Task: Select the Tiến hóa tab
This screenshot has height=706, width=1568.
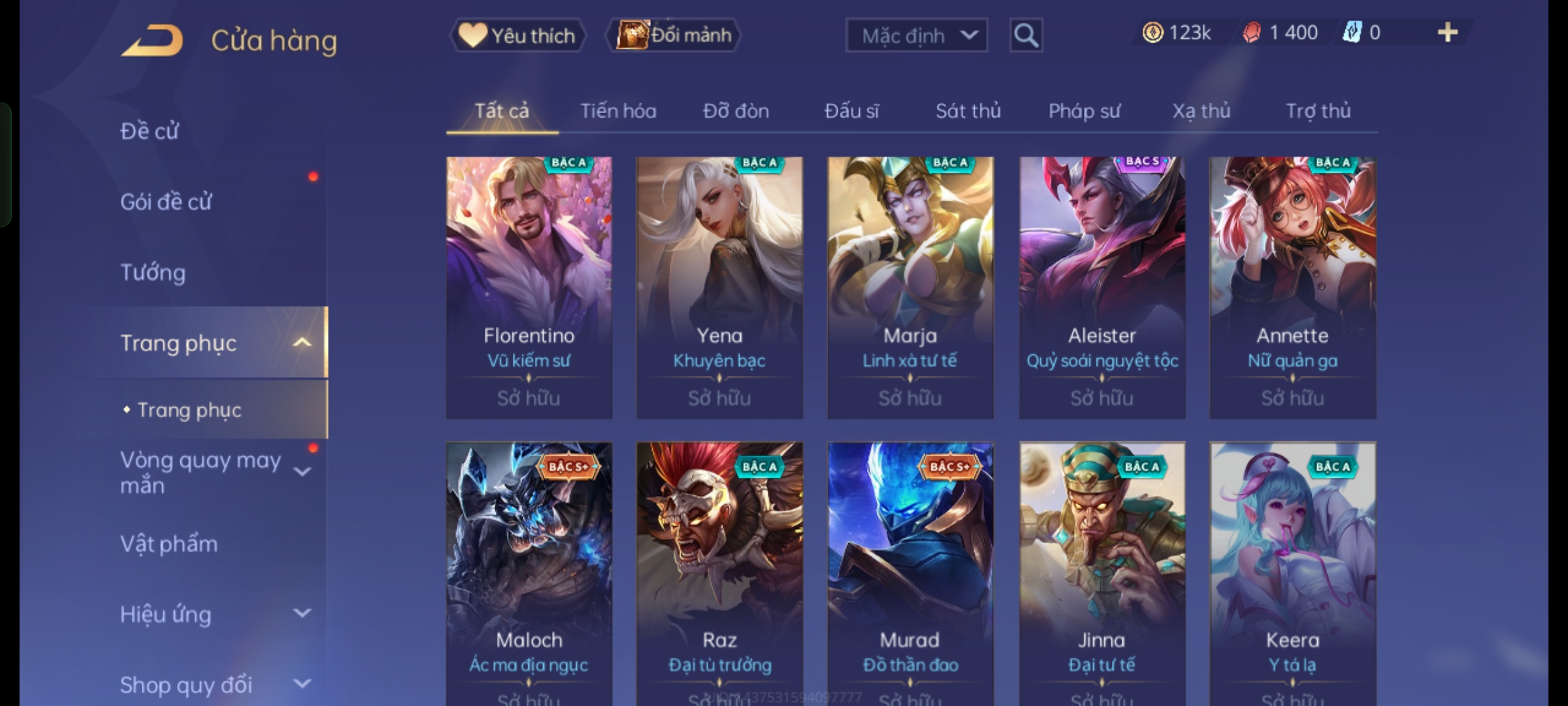Action: coord(618,111)
